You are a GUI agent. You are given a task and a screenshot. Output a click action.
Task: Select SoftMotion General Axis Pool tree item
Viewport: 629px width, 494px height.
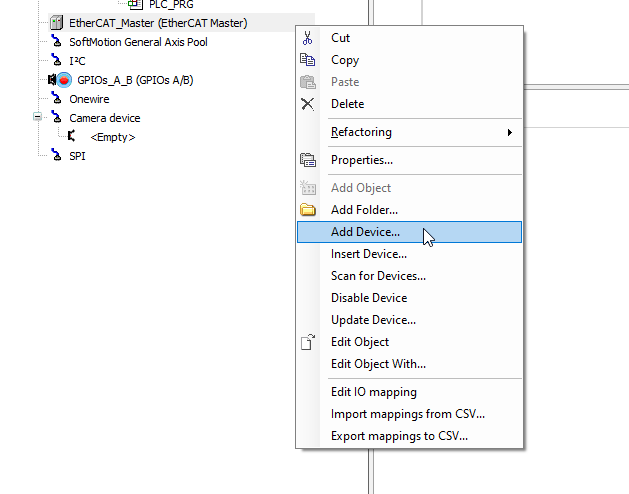[138, 42]
